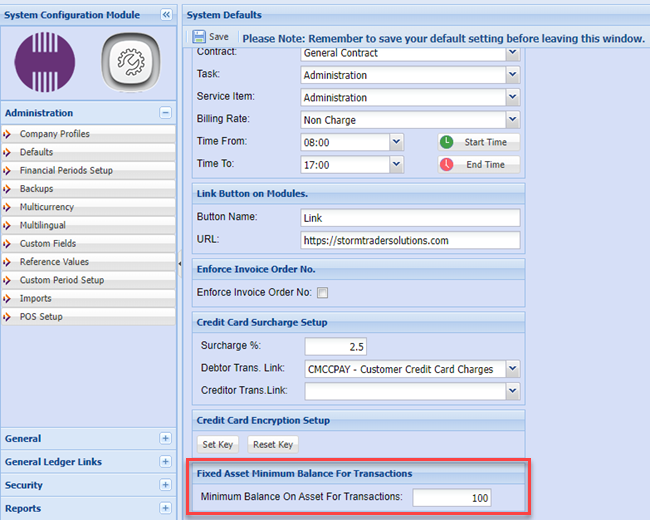Click the Set Key button
Viewport: 650px width, 520px height.
click(x=218, y=445)
